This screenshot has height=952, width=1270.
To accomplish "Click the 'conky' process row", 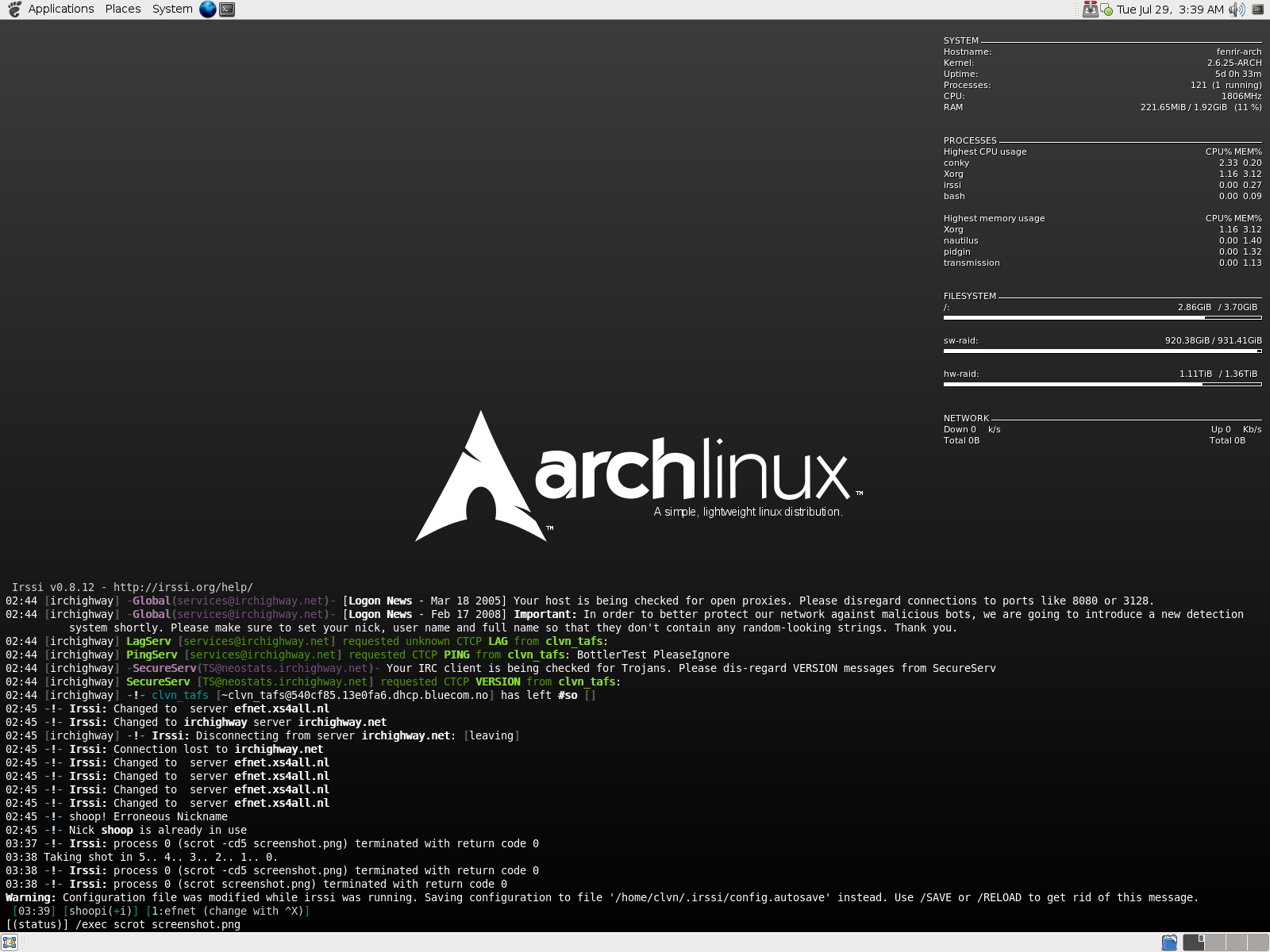I will coord(1103,163).
